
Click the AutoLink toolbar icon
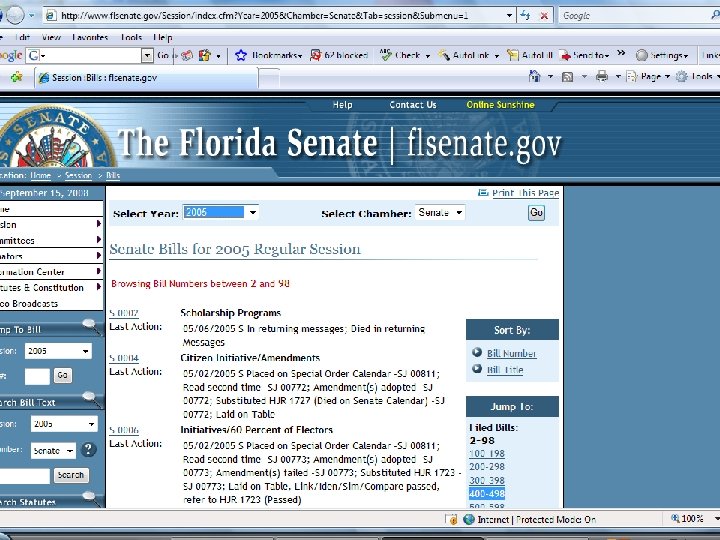tap(444, 56)
